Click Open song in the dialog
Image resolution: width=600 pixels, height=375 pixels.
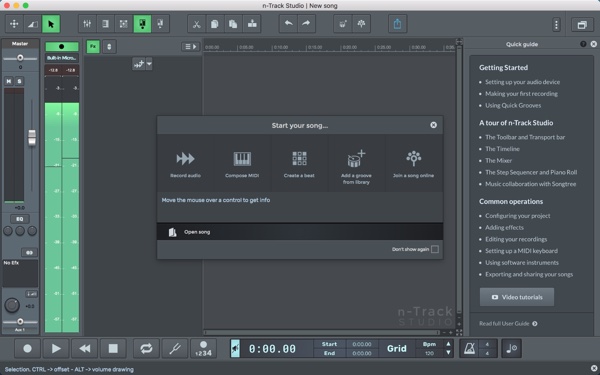click(x=300, y=232)
